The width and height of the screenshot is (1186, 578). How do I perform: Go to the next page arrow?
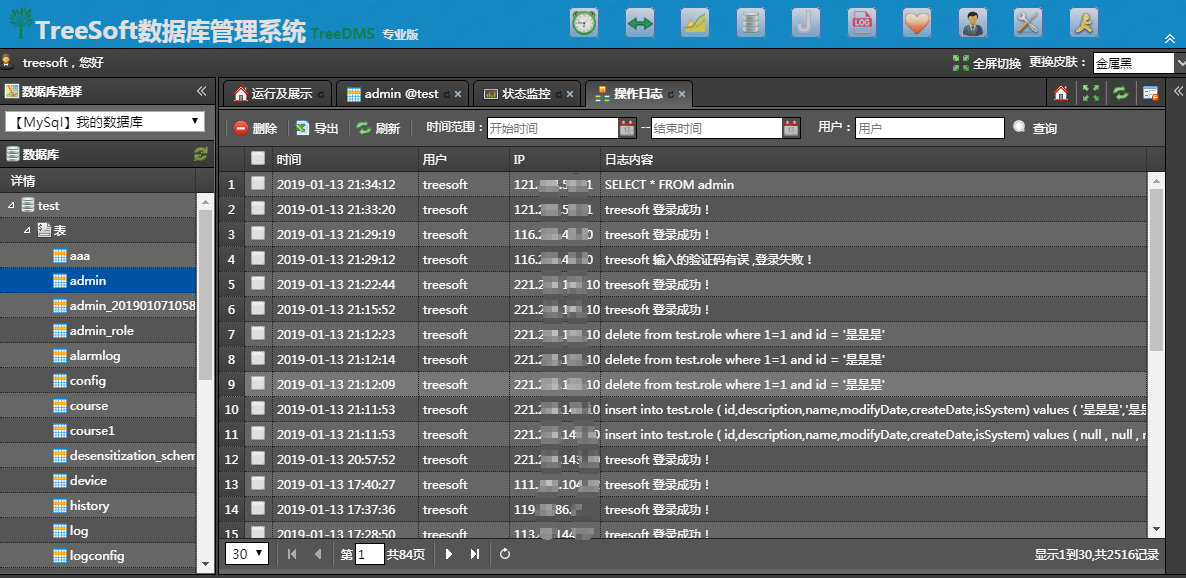point(449,554)
